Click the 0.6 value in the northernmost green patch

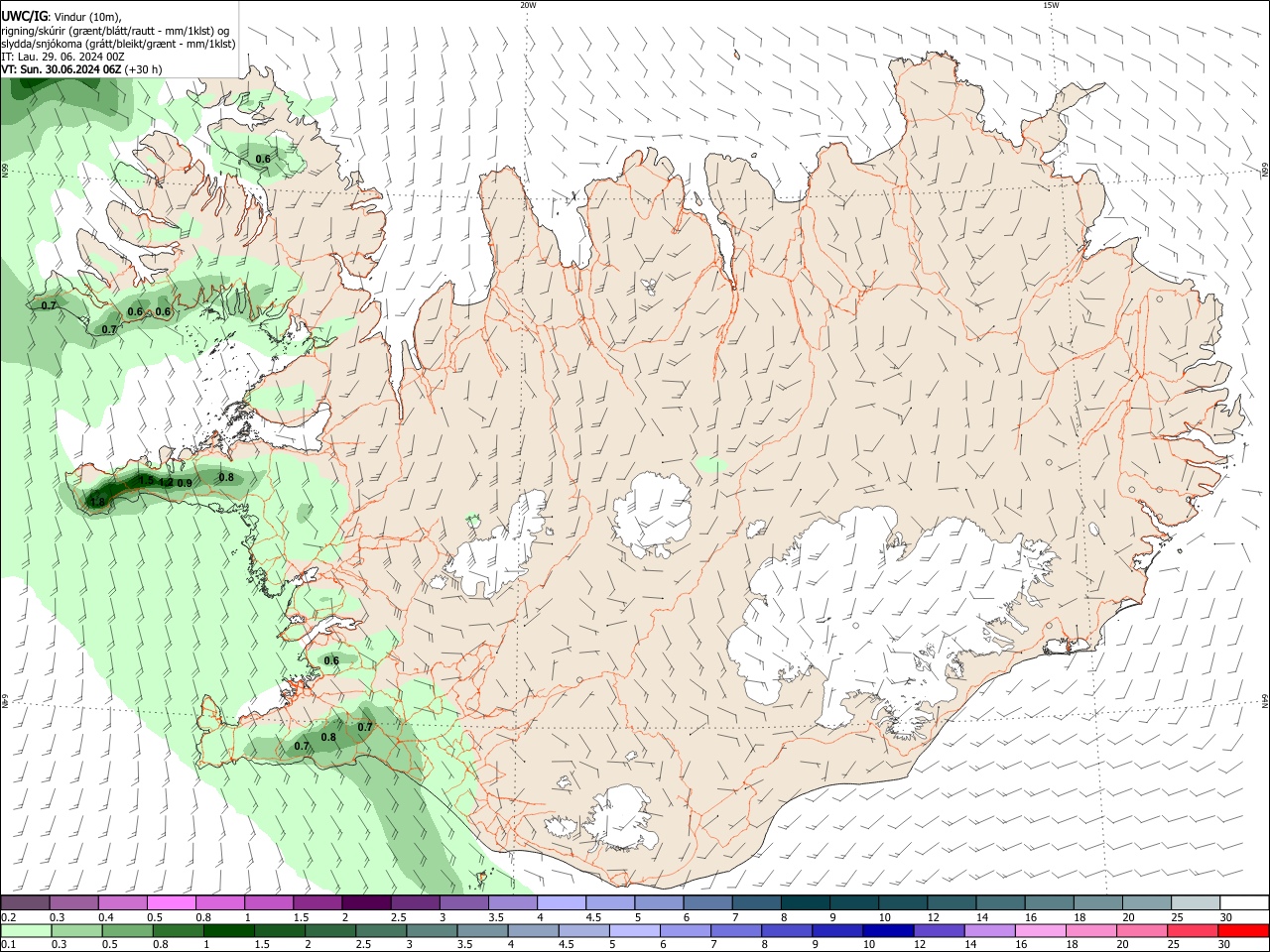tap(263, 159)
